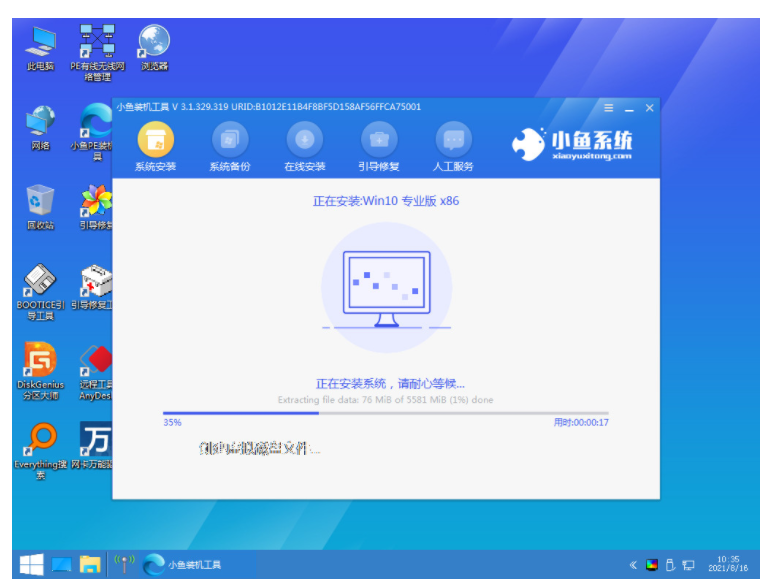The height and width of the screenshot is (587, 770).
Task: Launch the 浏览器 desktop shortcut
Action: 154,48
